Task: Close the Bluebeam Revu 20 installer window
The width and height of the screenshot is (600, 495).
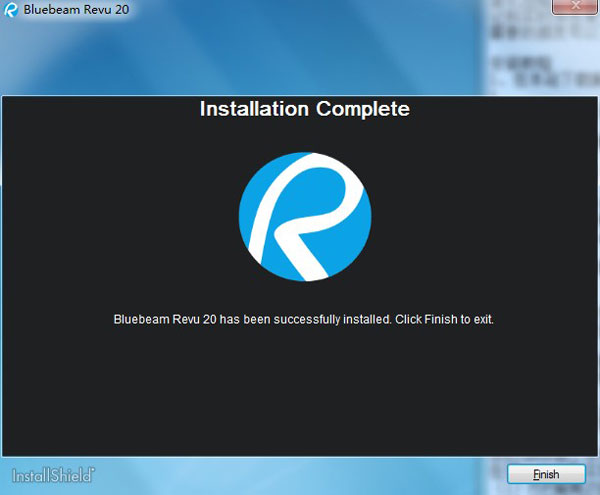Action: pos(575,7)
